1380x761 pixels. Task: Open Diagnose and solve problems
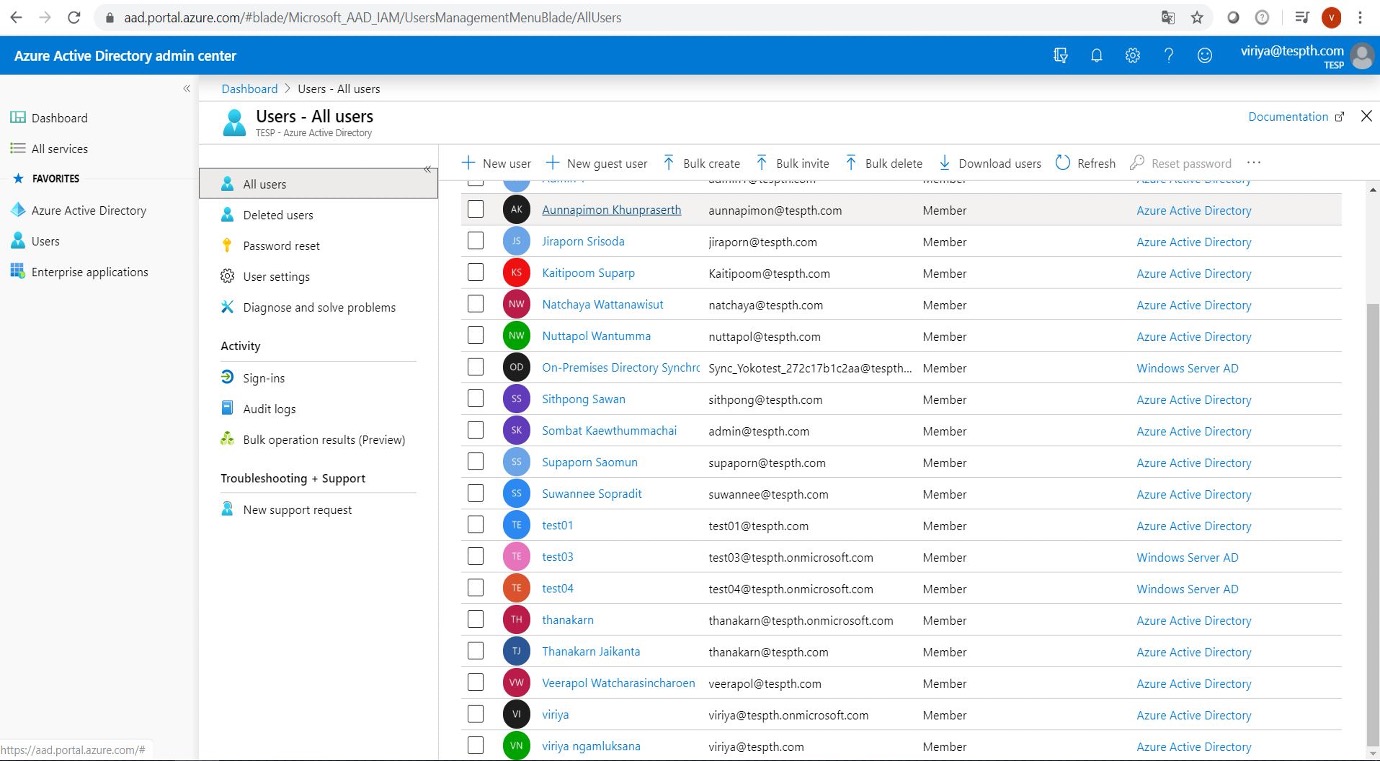(318, 308)
